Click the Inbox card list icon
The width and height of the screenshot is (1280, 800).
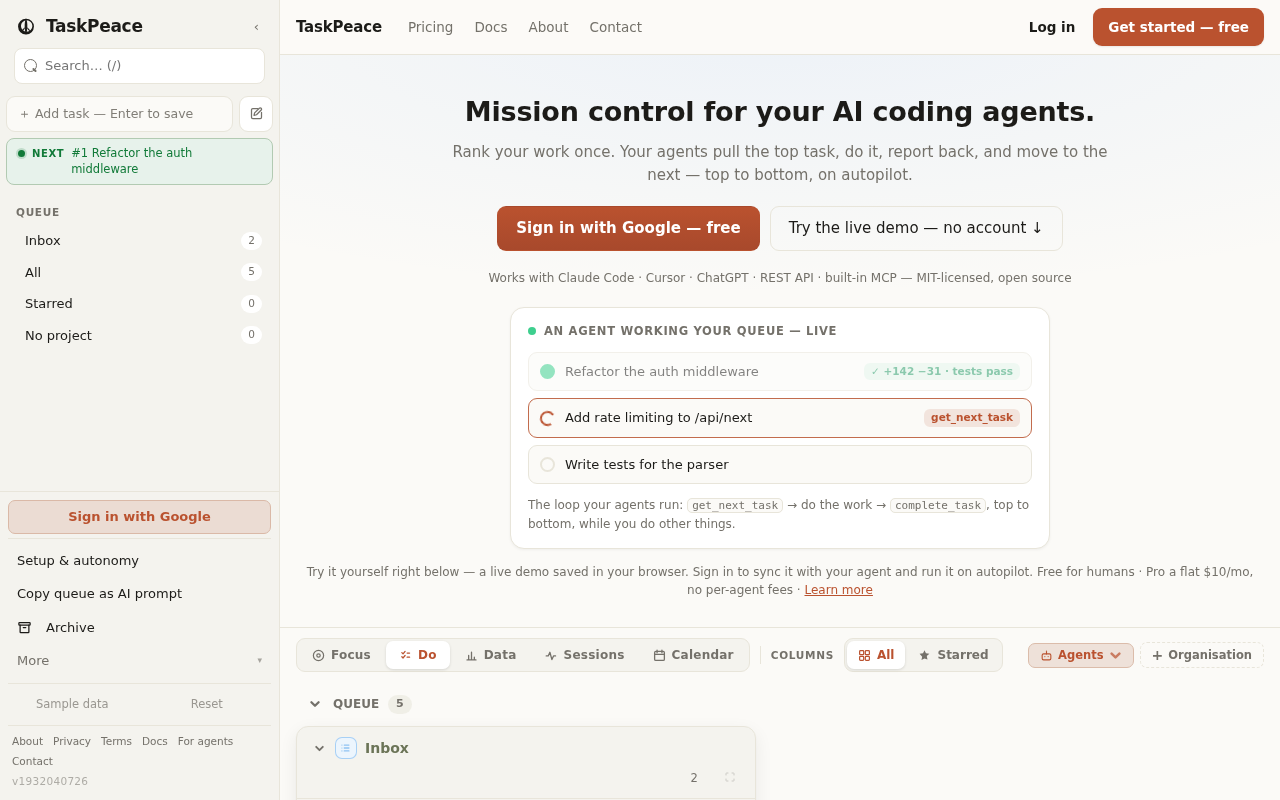pyautogui.click(x=346, y=748)
